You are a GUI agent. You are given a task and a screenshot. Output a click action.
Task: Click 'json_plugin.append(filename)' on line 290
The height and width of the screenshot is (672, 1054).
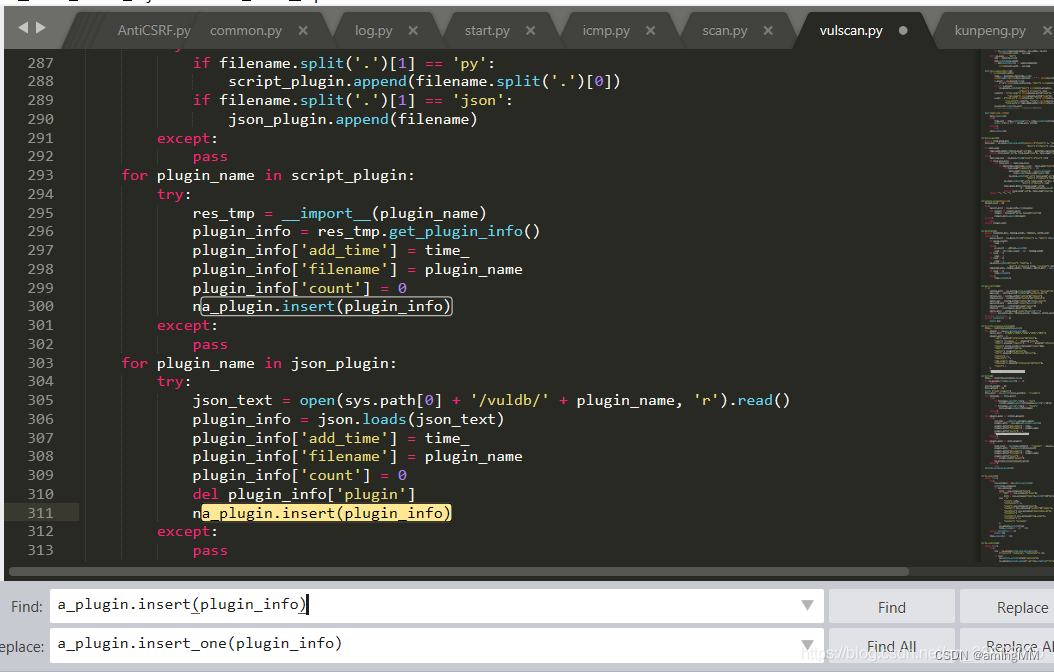coord(352,120)
